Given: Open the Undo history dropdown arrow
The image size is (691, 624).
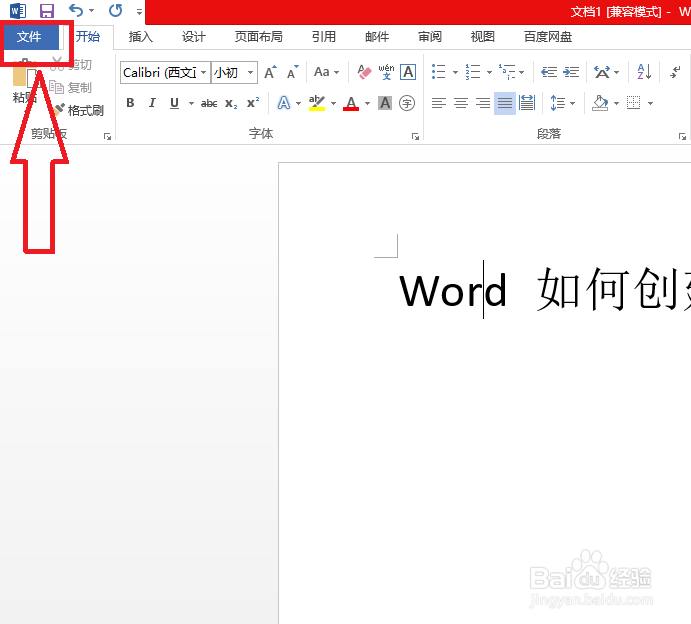Looking at the screenshot, I should click(91, 11).
